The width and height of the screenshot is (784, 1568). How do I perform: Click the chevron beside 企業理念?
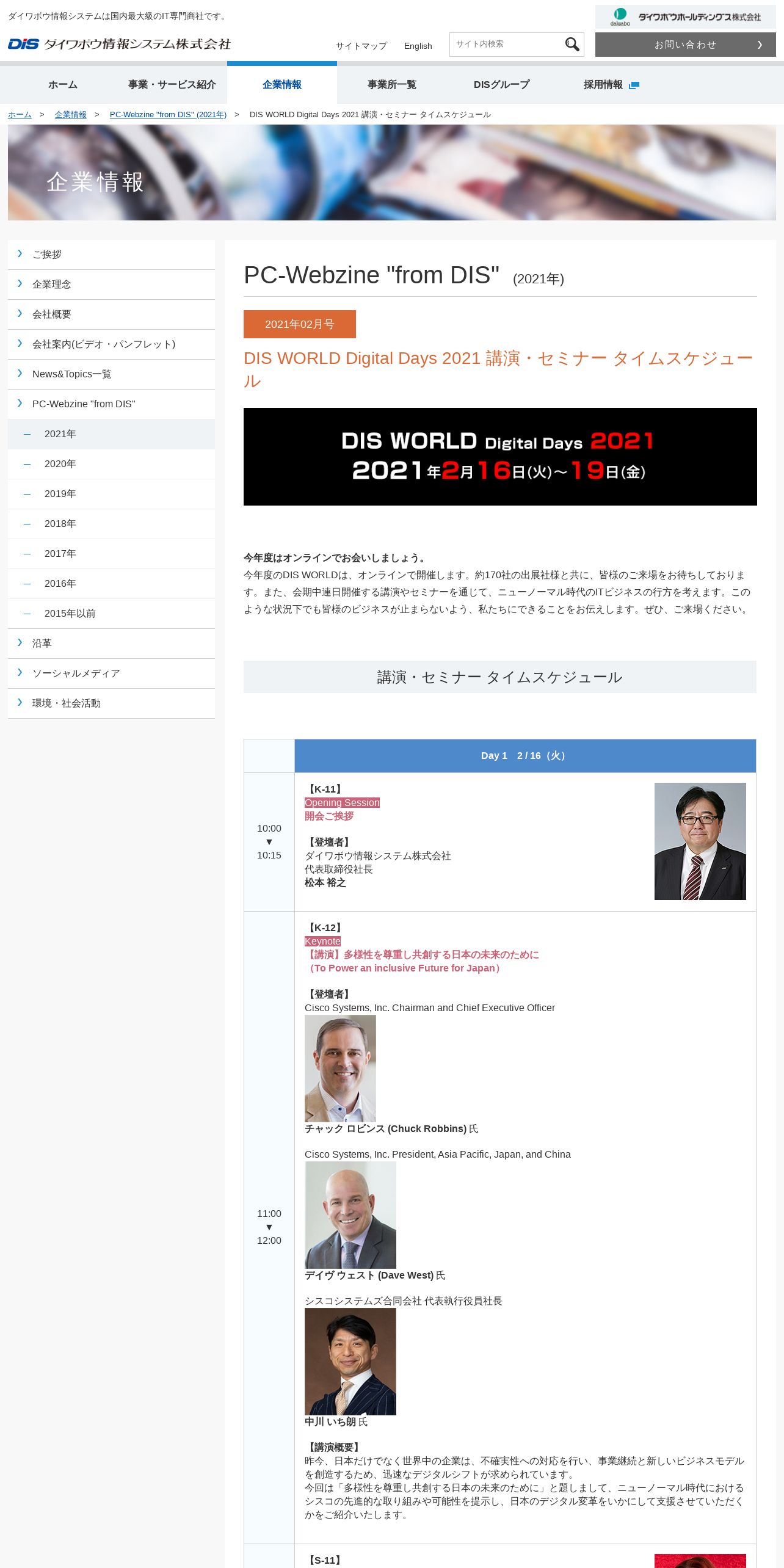[x=20, y=283]
